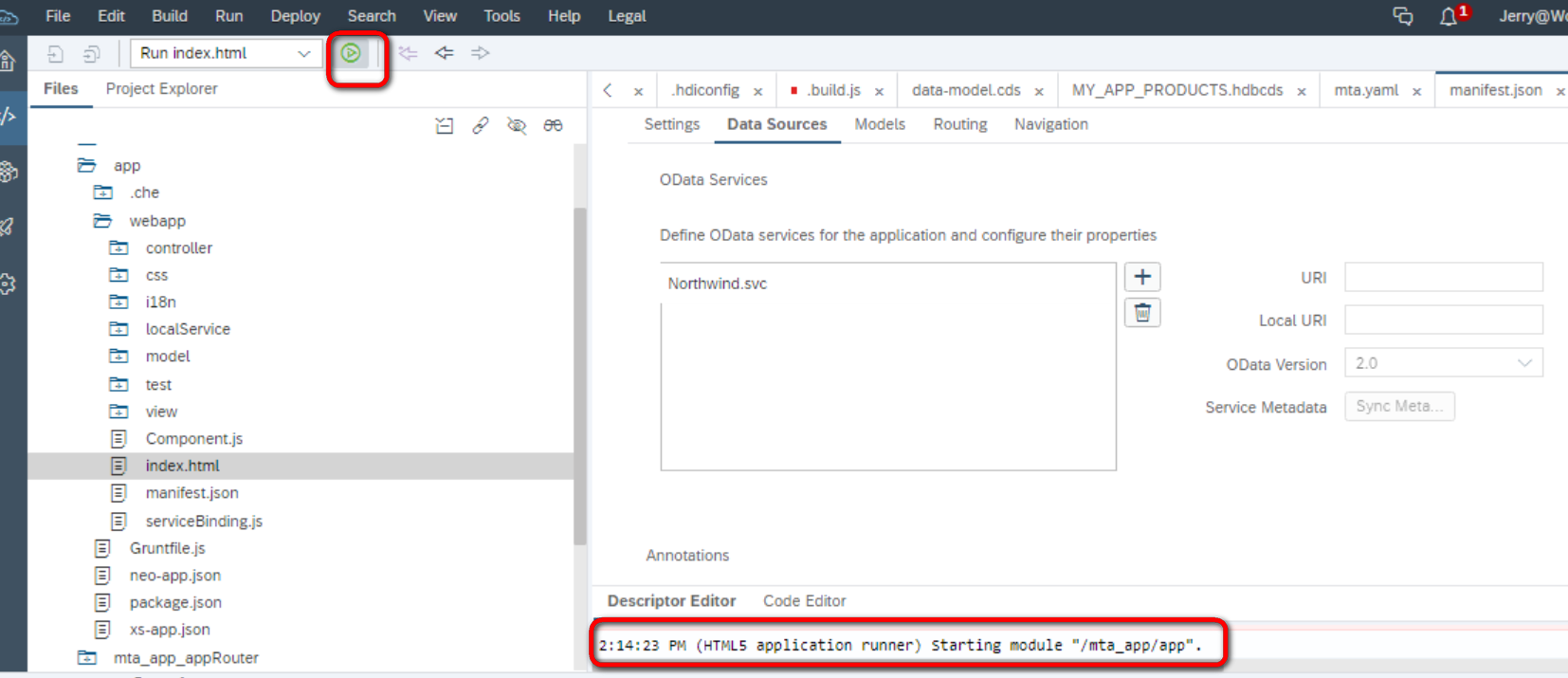Image resolution: width=1568 pixels, height=678 pixels.
Task: Toggle Link with Editor in Files toolbar
Action: [x=481, y=125]
